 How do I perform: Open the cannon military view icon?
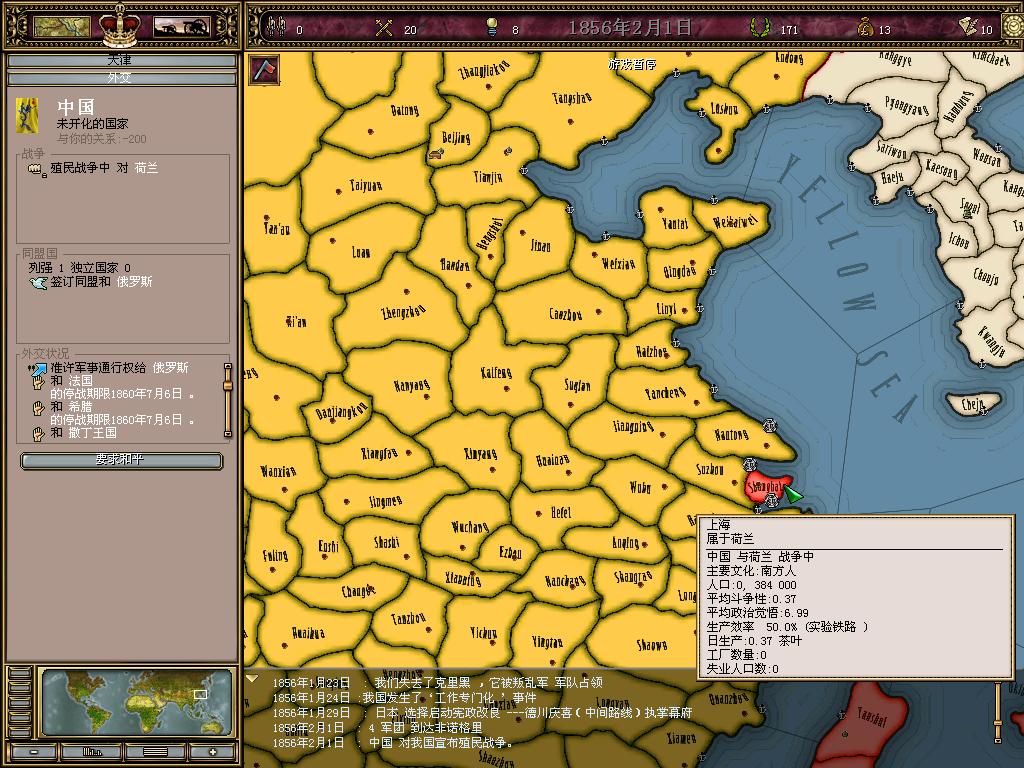coord(182,27)
